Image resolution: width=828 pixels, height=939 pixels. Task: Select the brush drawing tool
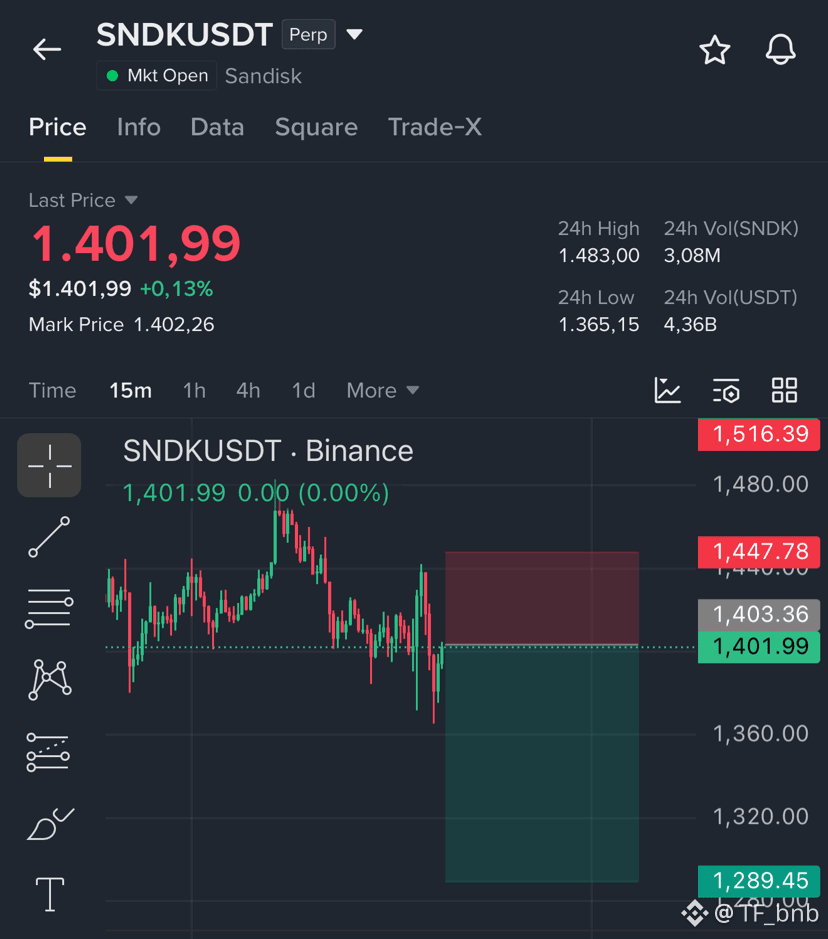click(x=50, y=823)
